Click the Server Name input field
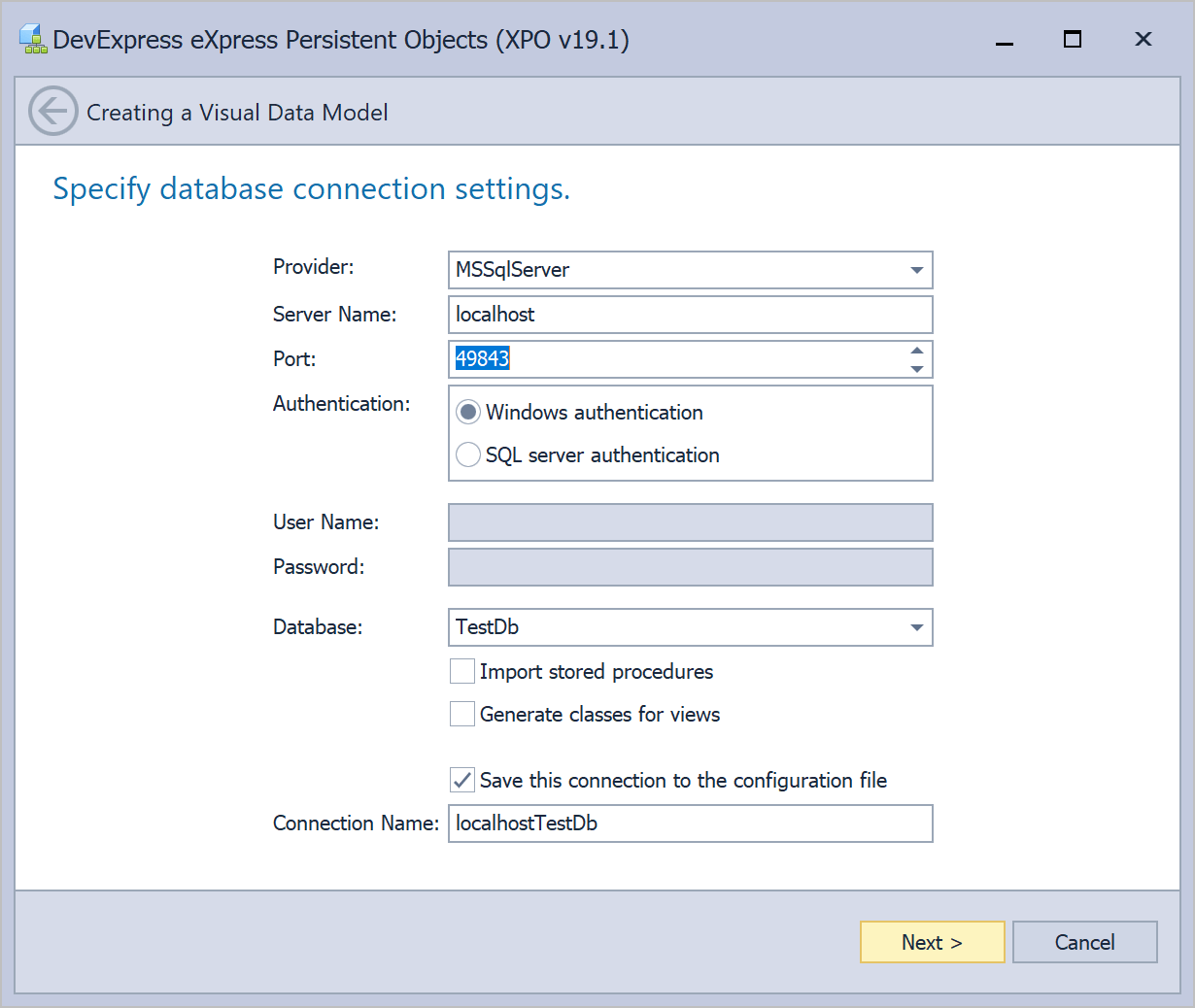The width and height of the screenshot is (1195, 1008). point(690,315)
